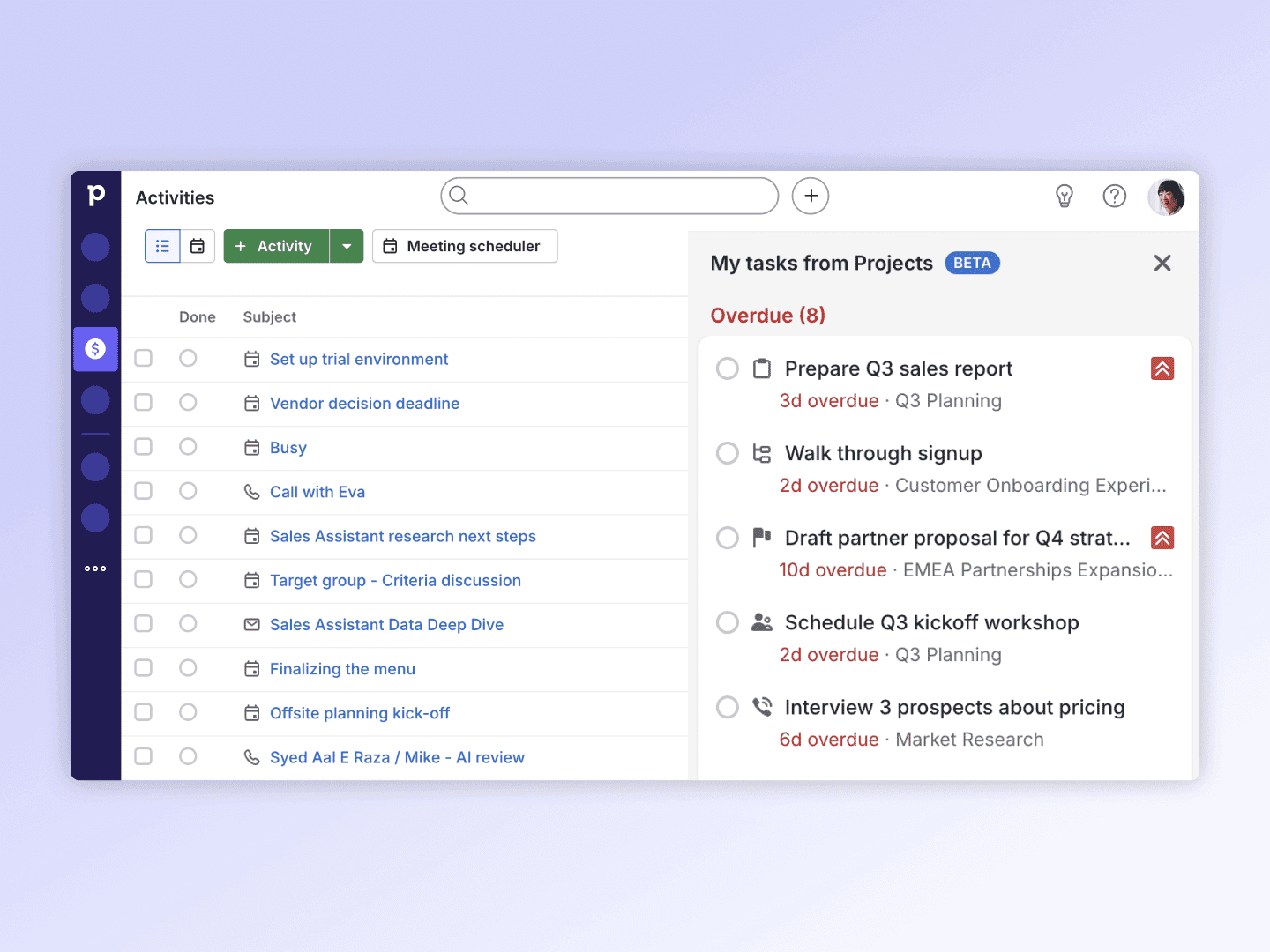Click the calendar icon beside Set up trial environment
This screenshot has height=952, width=1270.
coord(251,359)
